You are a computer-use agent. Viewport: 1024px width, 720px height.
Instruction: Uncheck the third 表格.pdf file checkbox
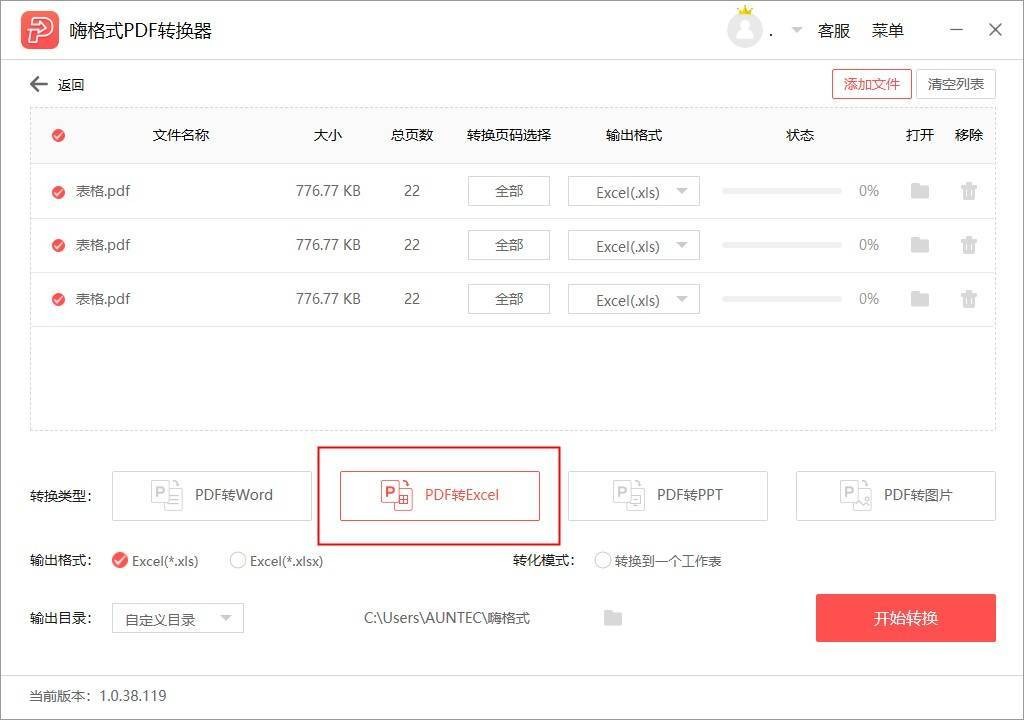[x=58, y=299]
